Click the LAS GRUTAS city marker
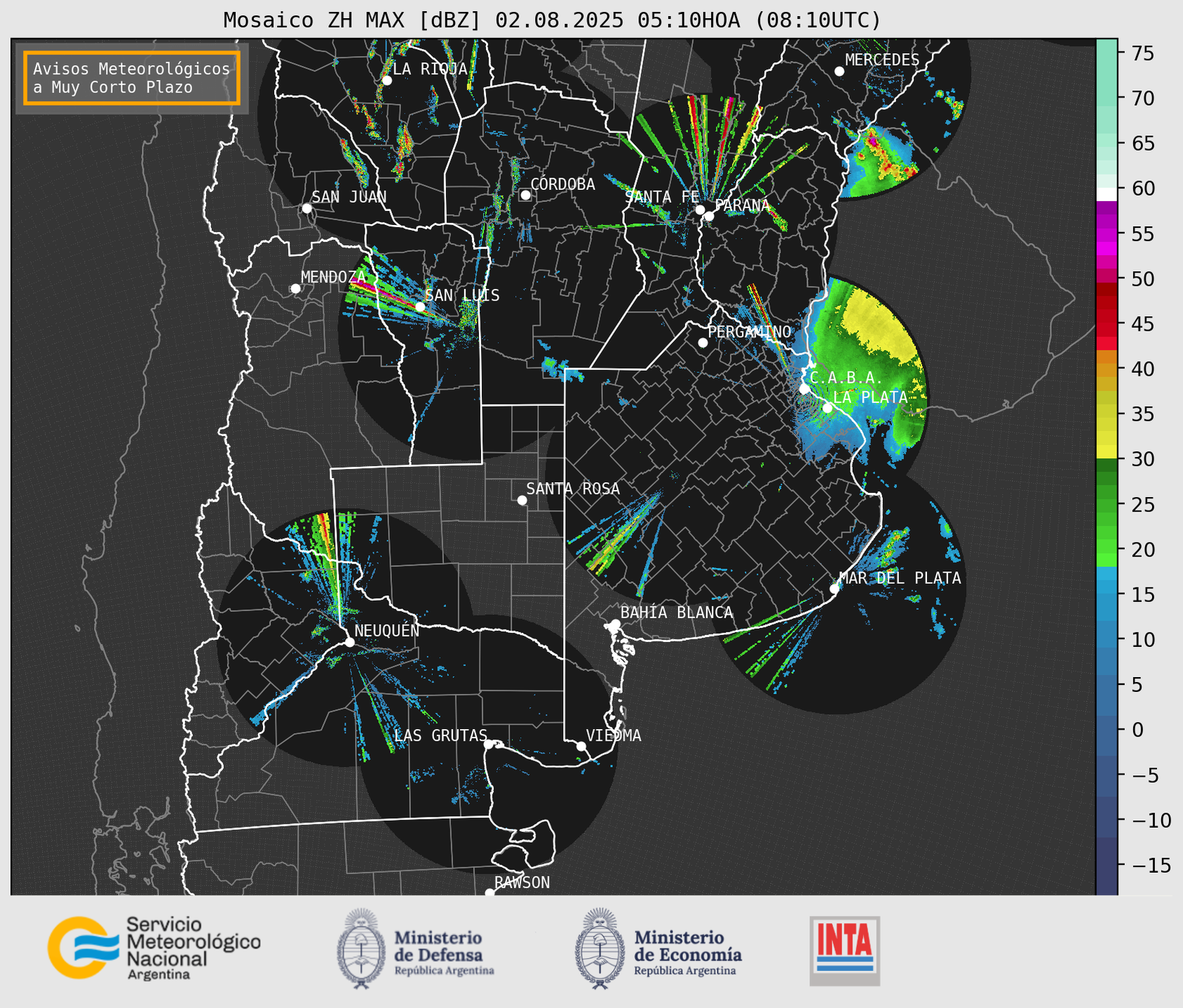 tap(489, 744)
